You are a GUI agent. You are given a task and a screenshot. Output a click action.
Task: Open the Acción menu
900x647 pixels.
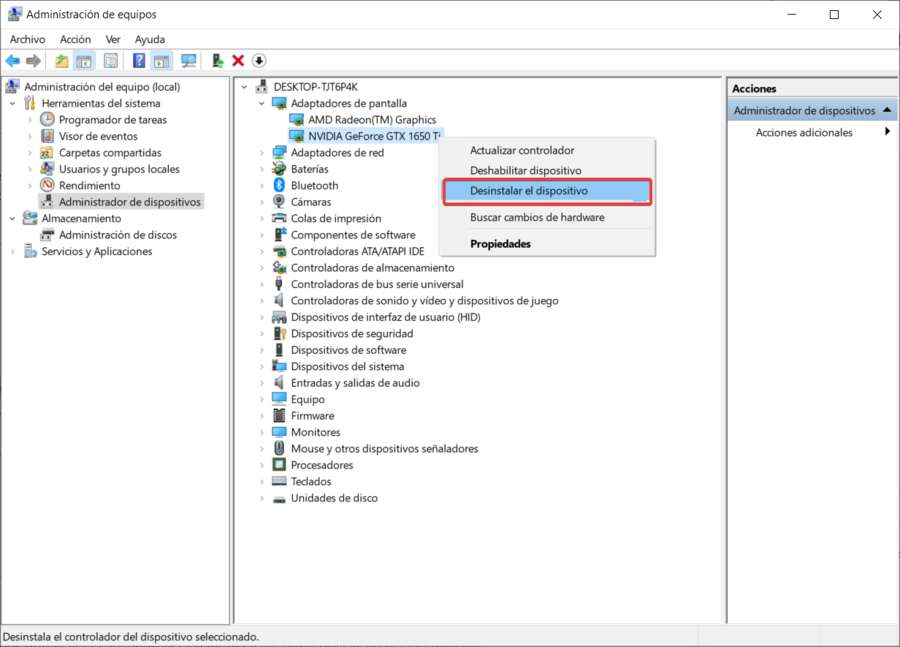tap(75, 39)
